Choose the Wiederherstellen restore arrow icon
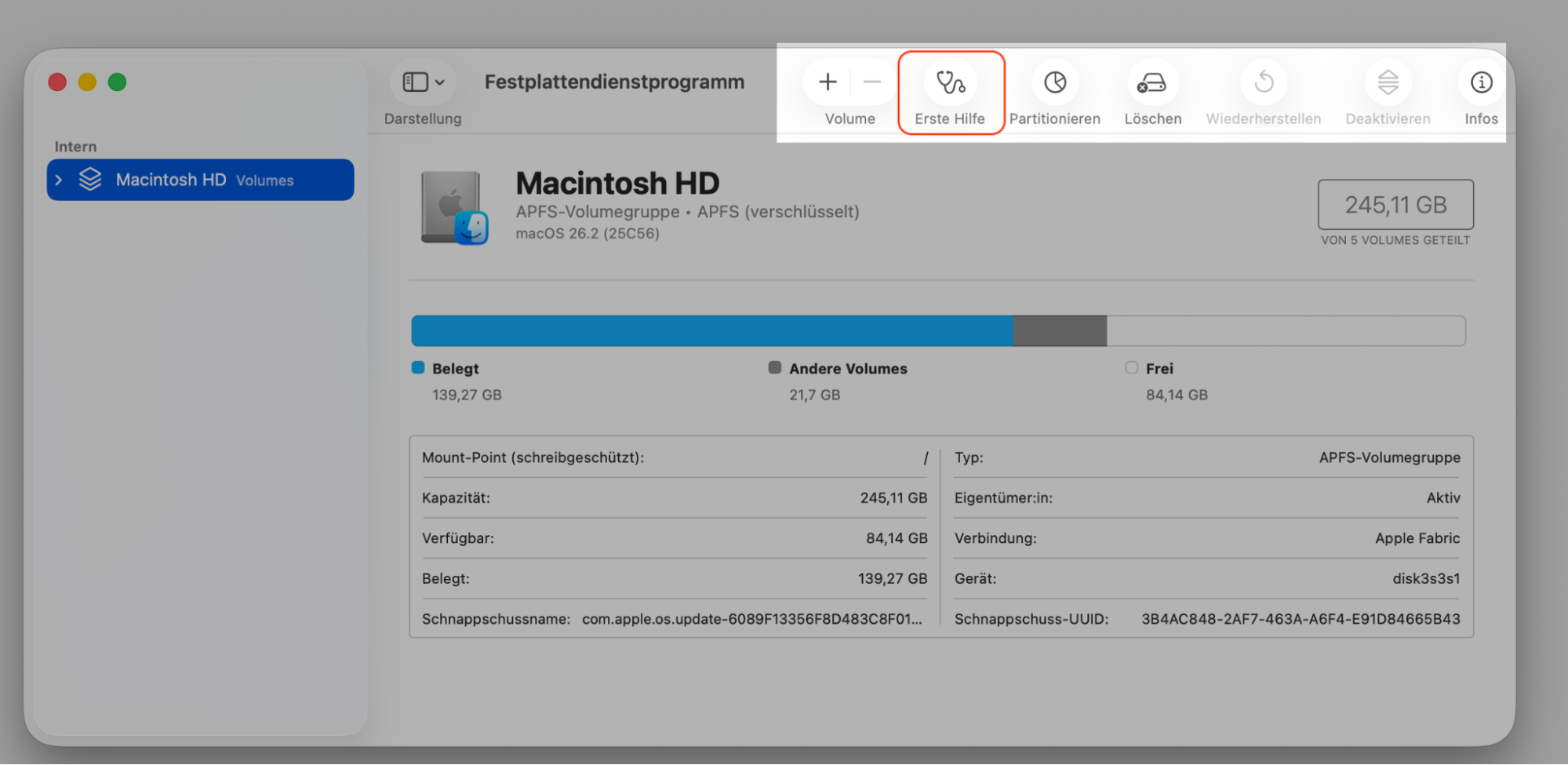This screenshot has height=765, width=1568. click(x=1264, y=82)
